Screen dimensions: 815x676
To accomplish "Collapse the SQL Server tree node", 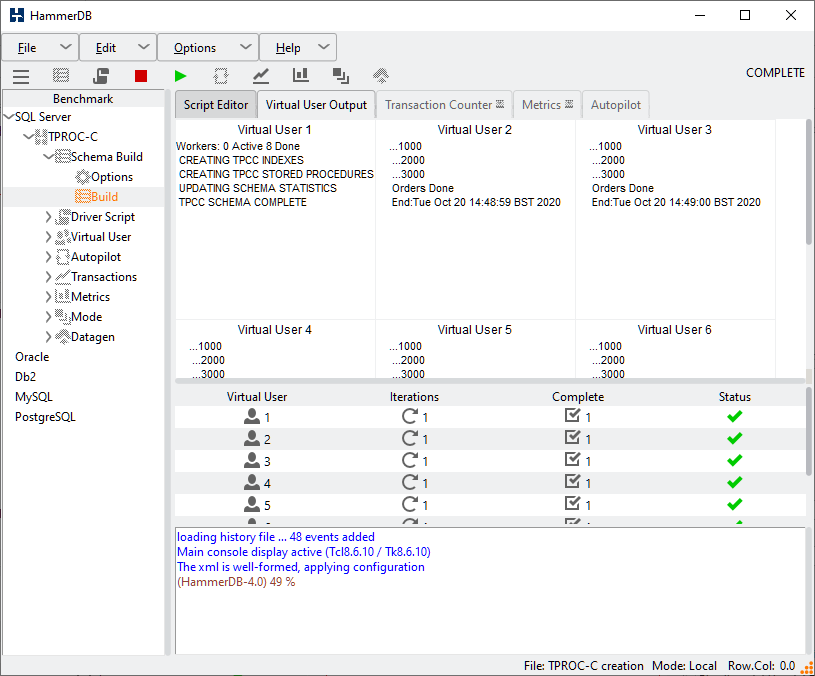I will [9, 117].
